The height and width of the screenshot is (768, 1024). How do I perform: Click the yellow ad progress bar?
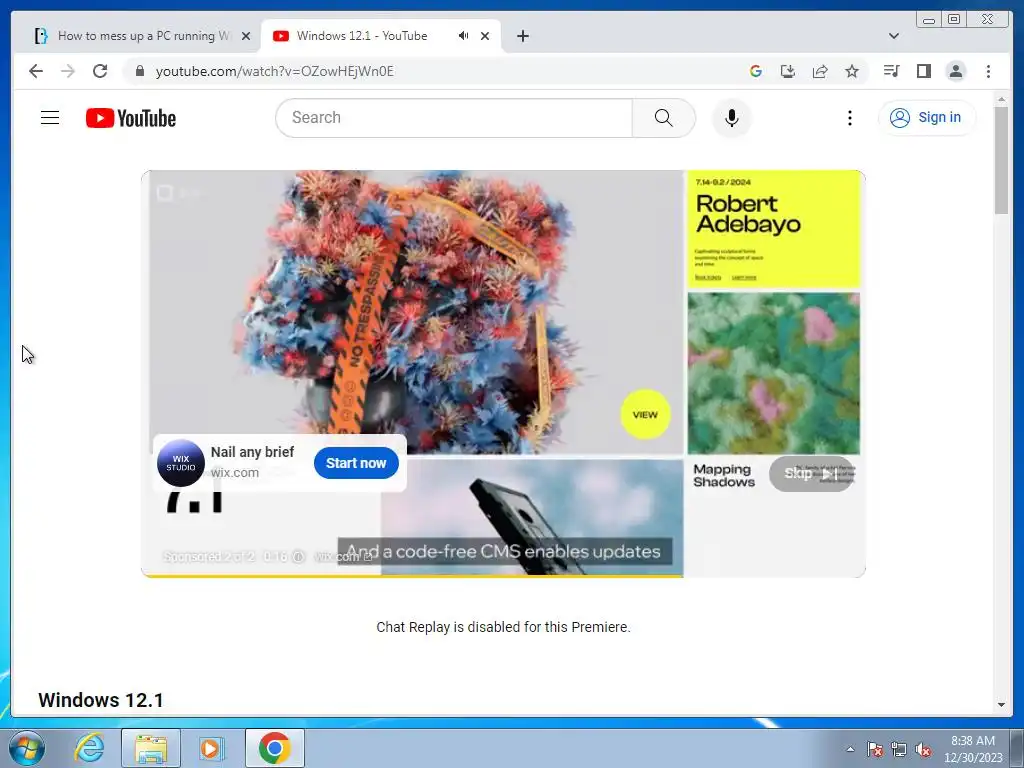(412, 575)
